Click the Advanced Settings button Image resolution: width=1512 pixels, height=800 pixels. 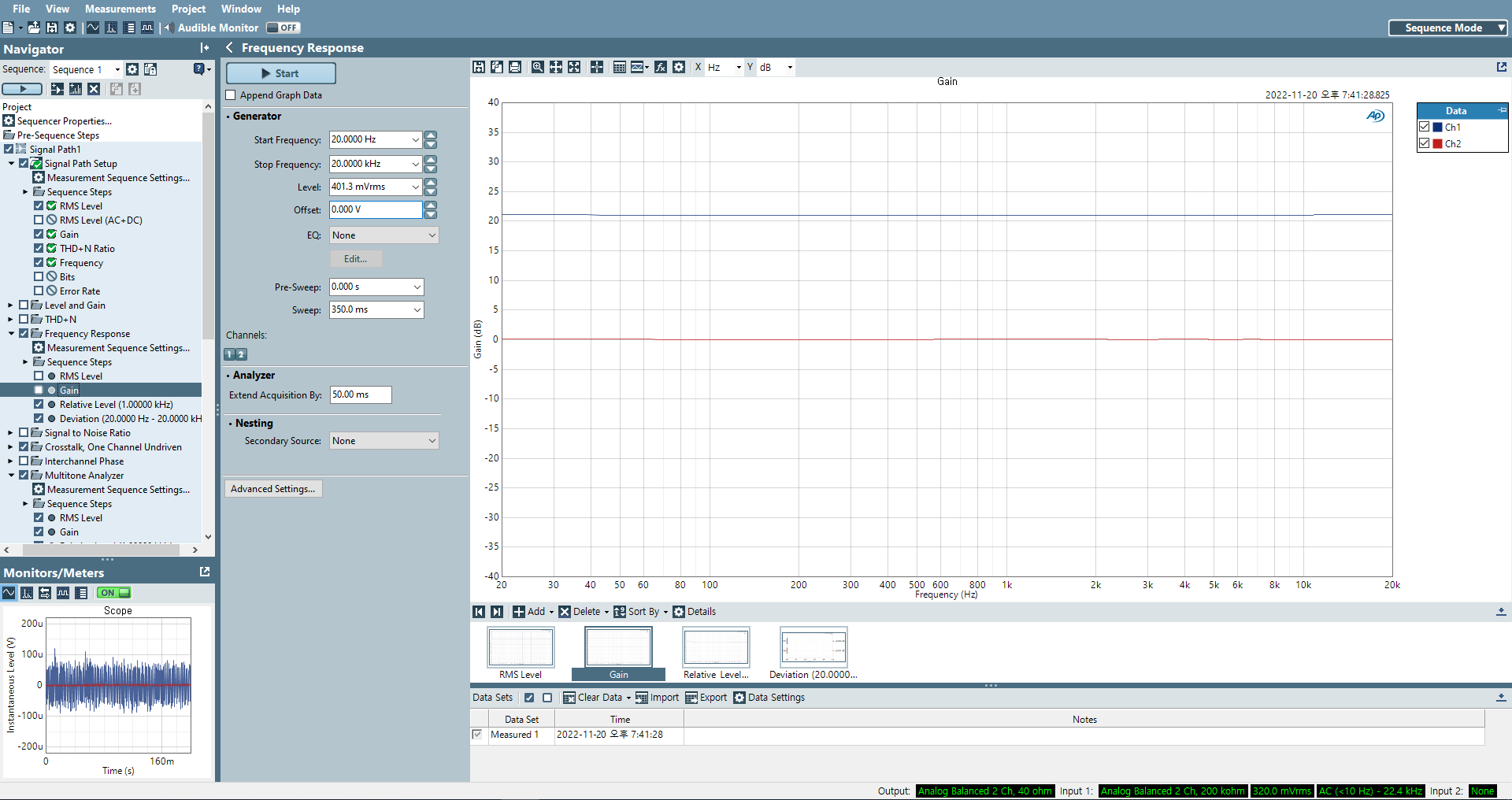273,489
